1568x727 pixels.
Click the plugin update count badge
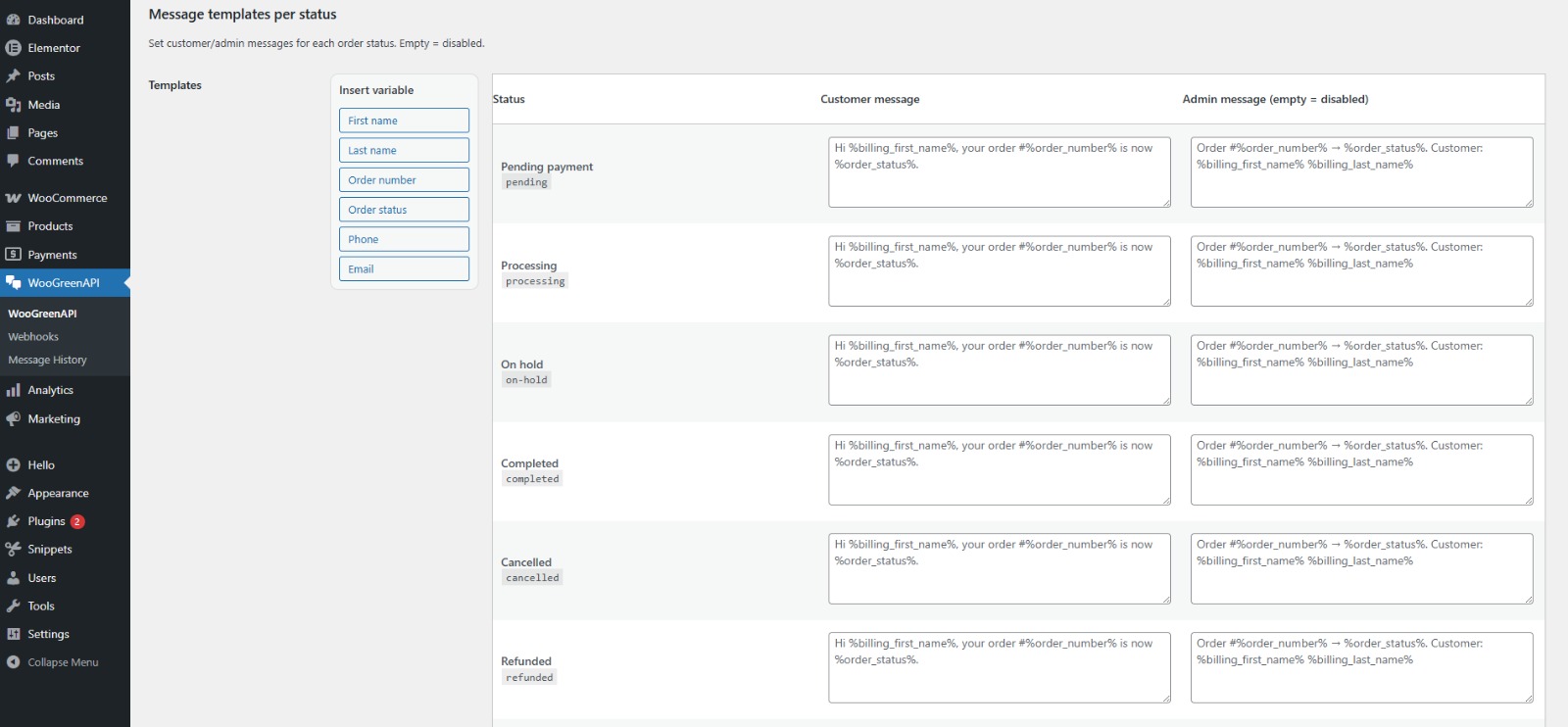coord(77,522)
